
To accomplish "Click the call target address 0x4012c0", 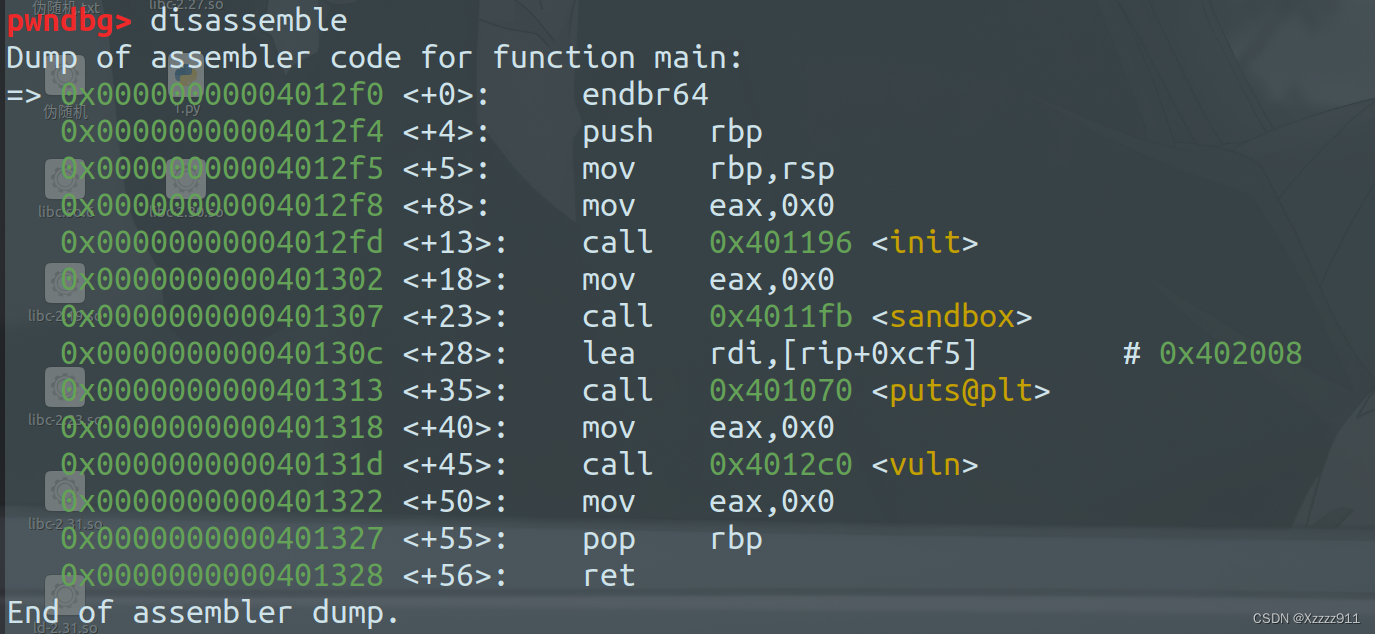I will click(780, 465).
